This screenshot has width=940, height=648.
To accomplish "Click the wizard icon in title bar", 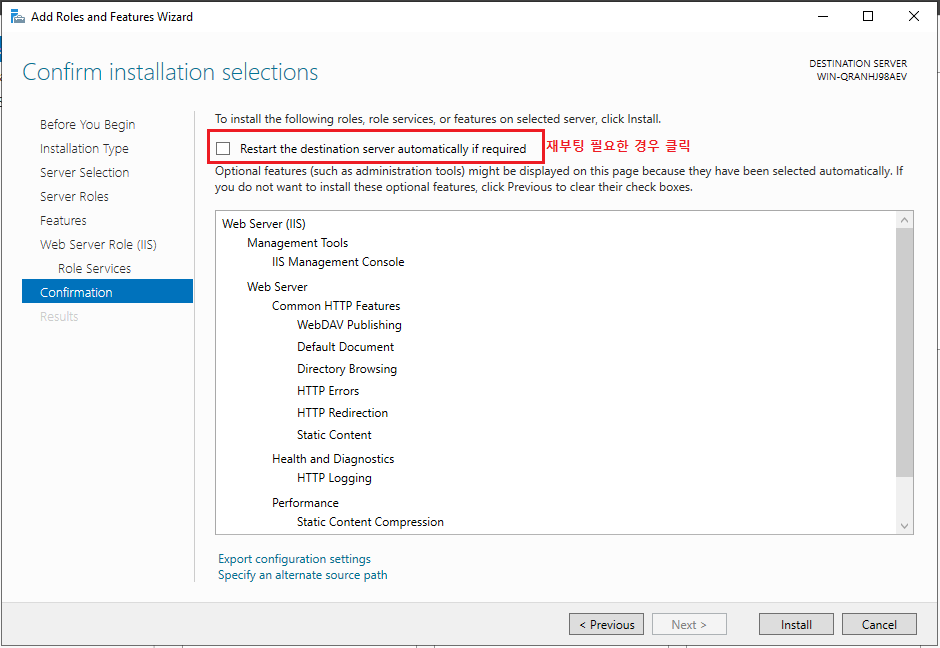I will (17, 16).
